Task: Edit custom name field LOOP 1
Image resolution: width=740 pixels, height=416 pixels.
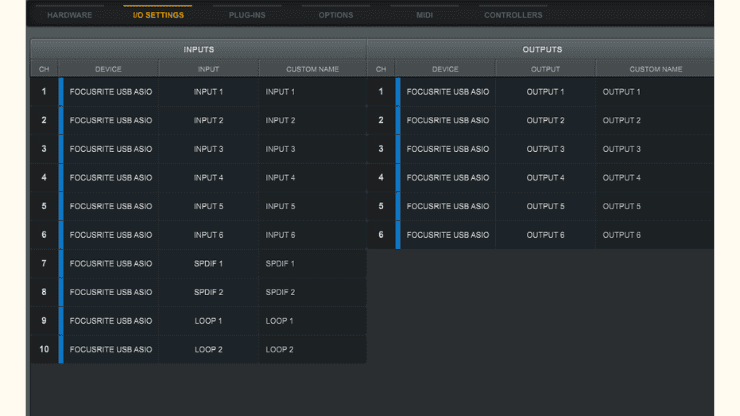Action: [x=313, y=321]
